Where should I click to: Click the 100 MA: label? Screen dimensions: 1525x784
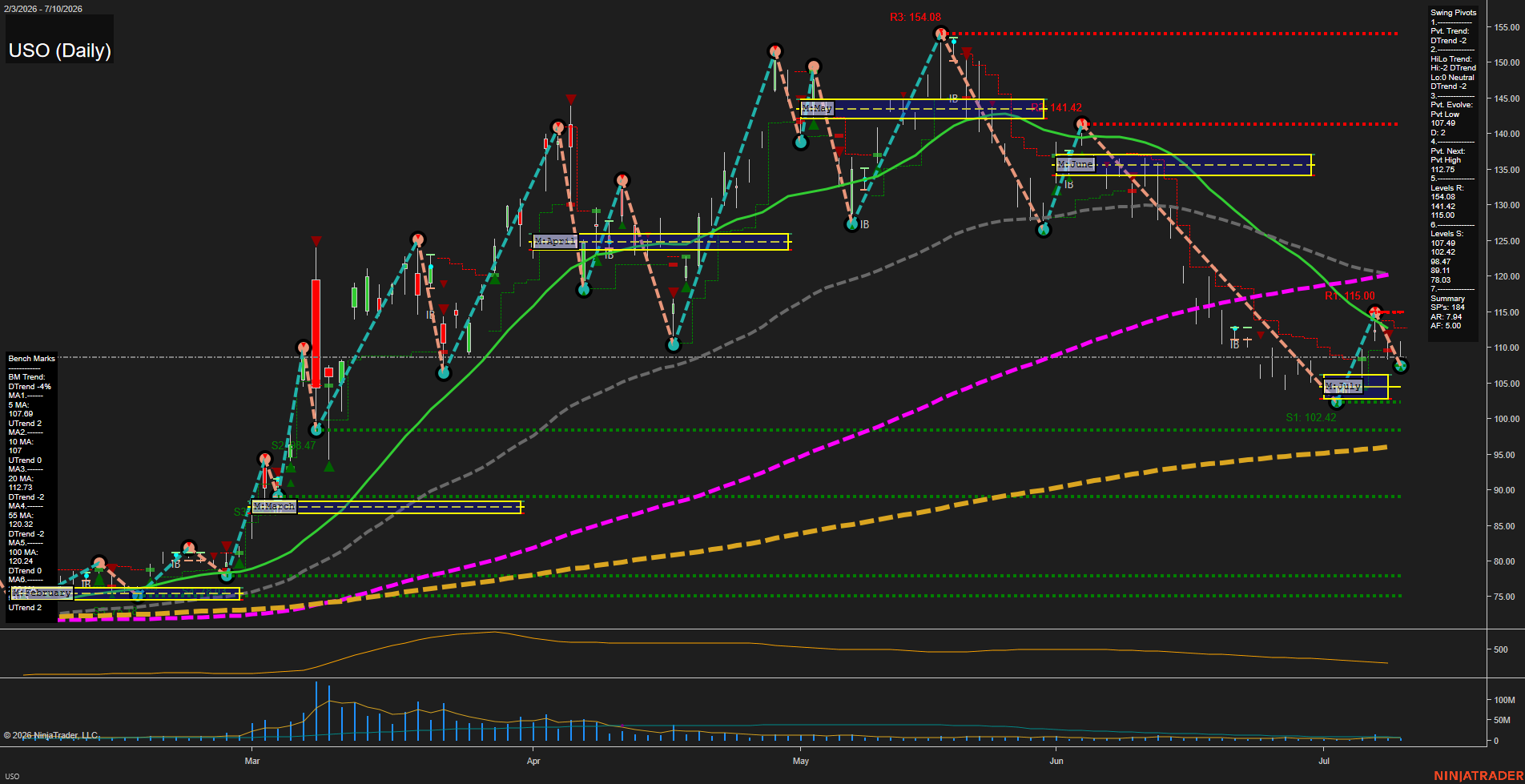(23, 553)
